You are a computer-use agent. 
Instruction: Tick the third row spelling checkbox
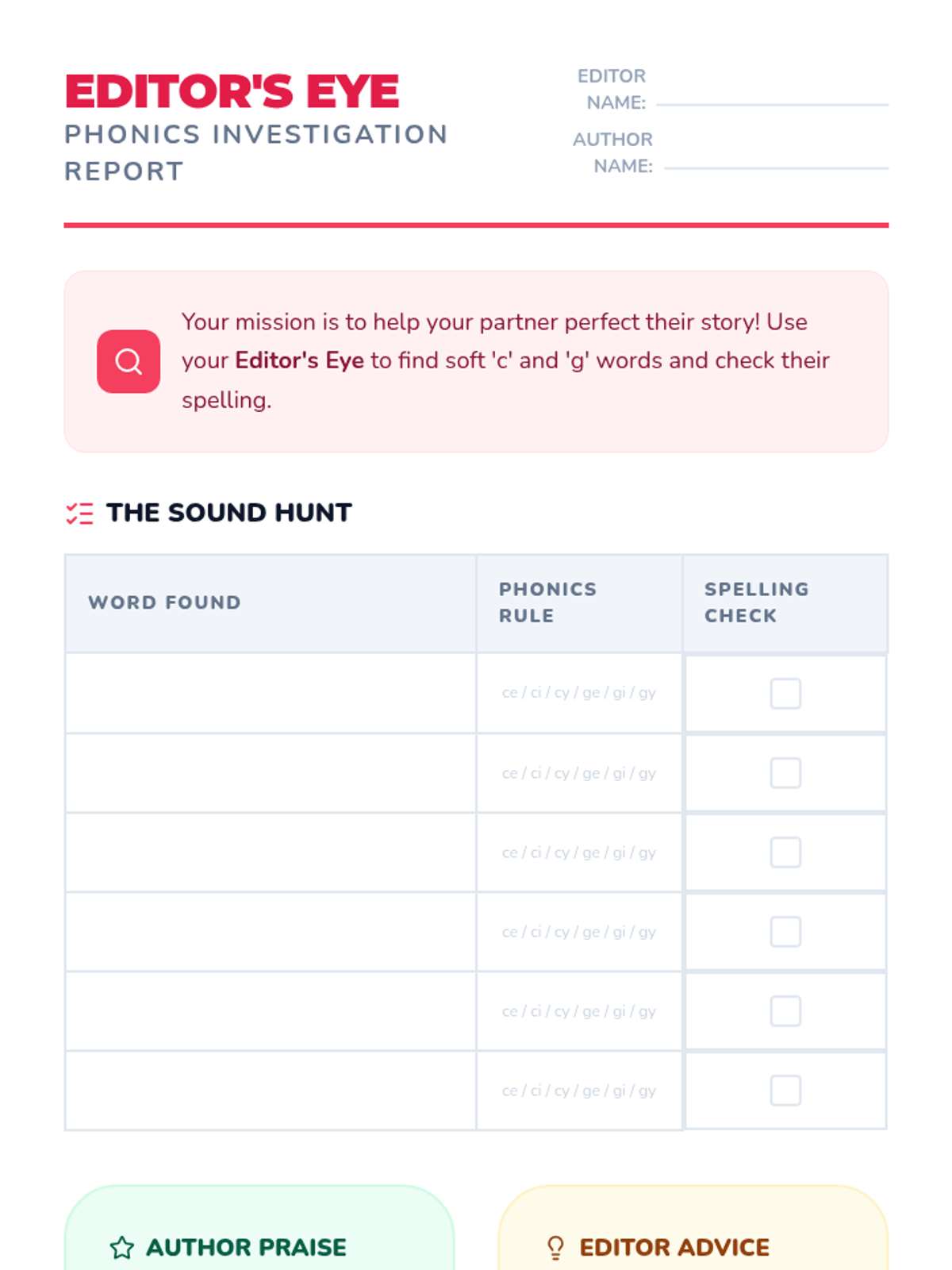(785, 852)
